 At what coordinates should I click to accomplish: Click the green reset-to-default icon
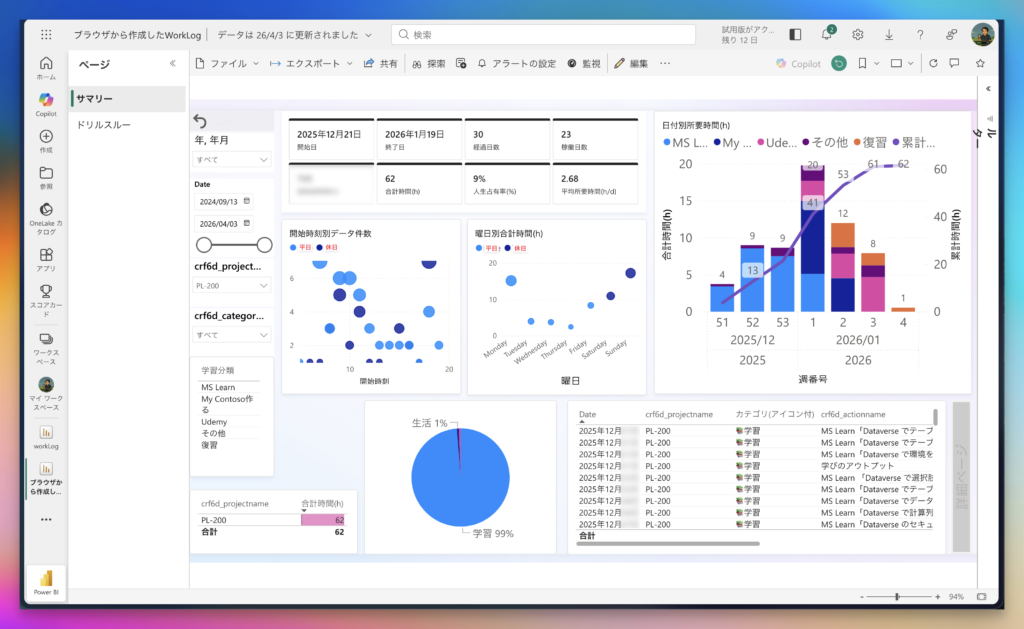click(x=838, y=63)
